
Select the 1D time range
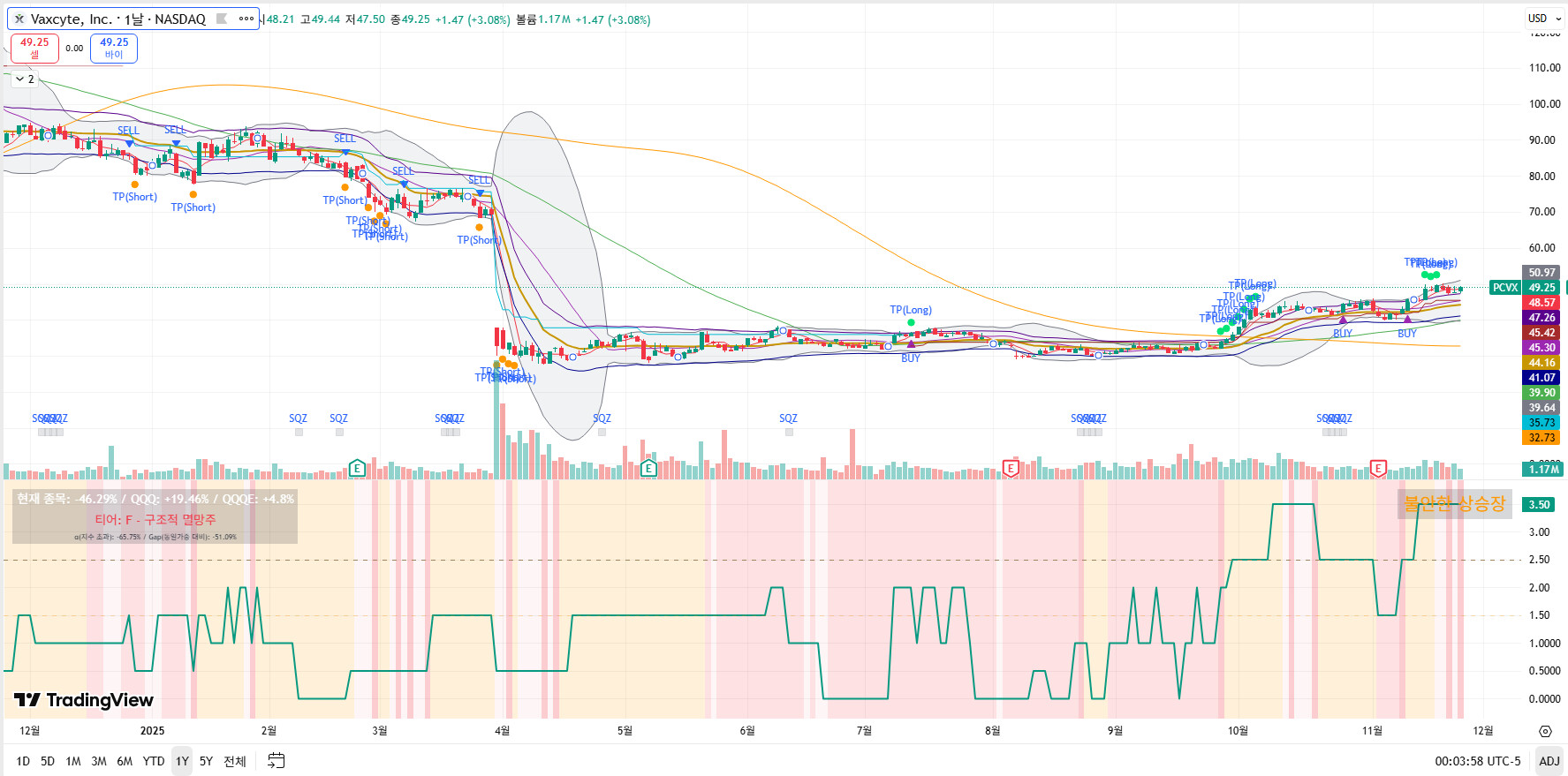23,761
